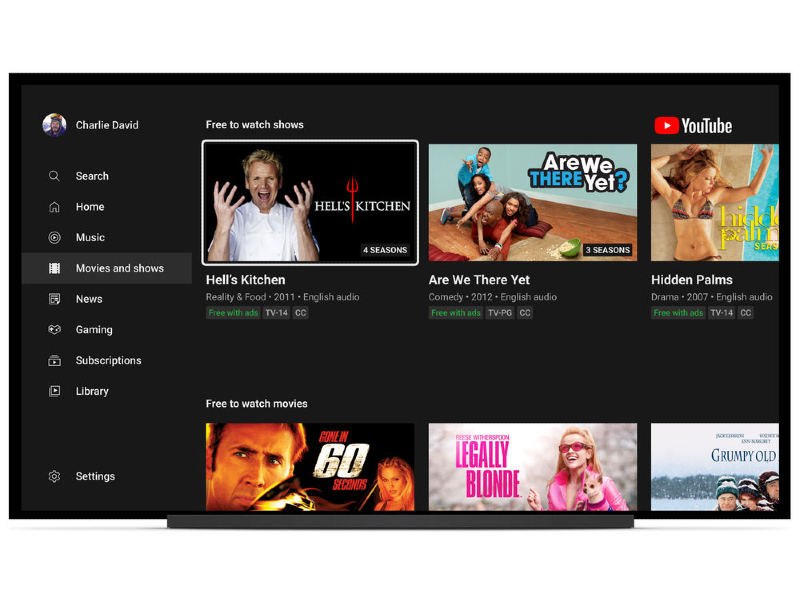Image resolution: width=800 pixels, height=600 pixels.
Task: Open Settings label in sidebar
Action: pos(95,477)
